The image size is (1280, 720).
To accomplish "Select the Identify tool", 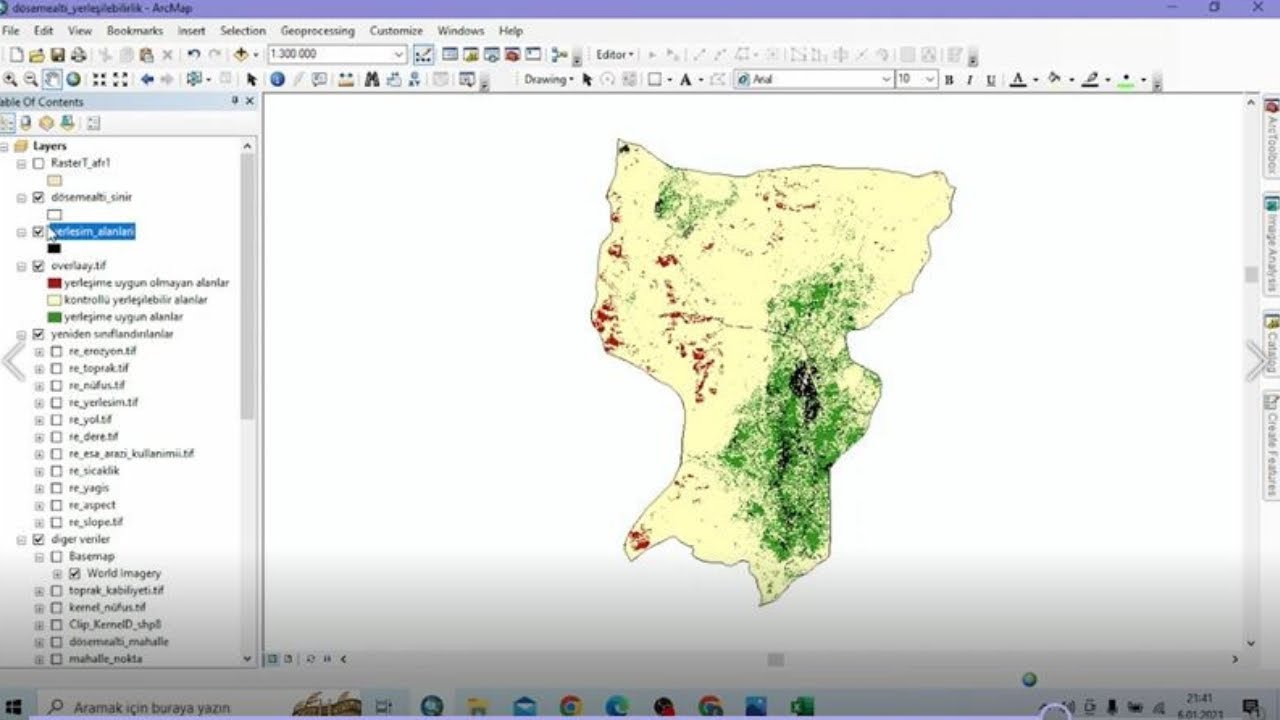I will point(277,80).
